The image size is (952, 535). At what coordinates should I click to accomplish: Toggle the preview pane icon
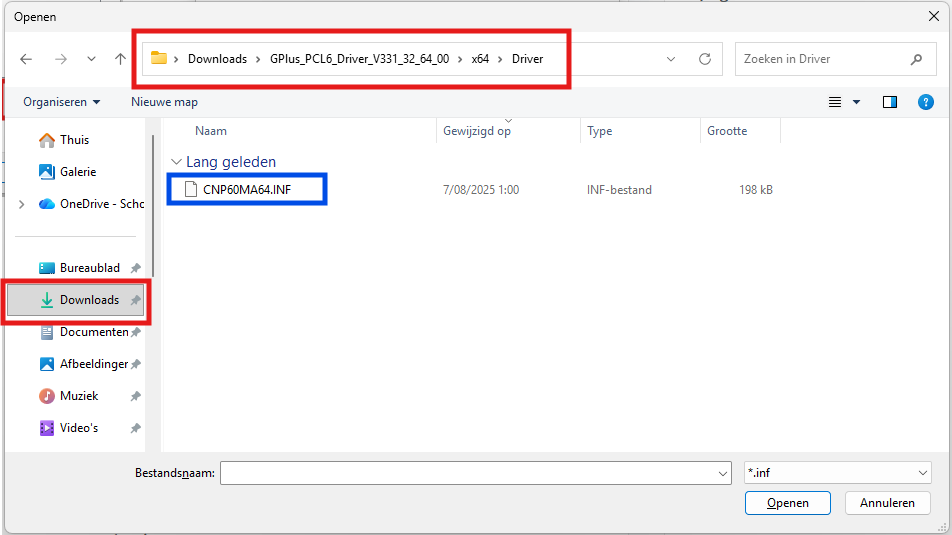pyautogui.click(x=890, y=102)
